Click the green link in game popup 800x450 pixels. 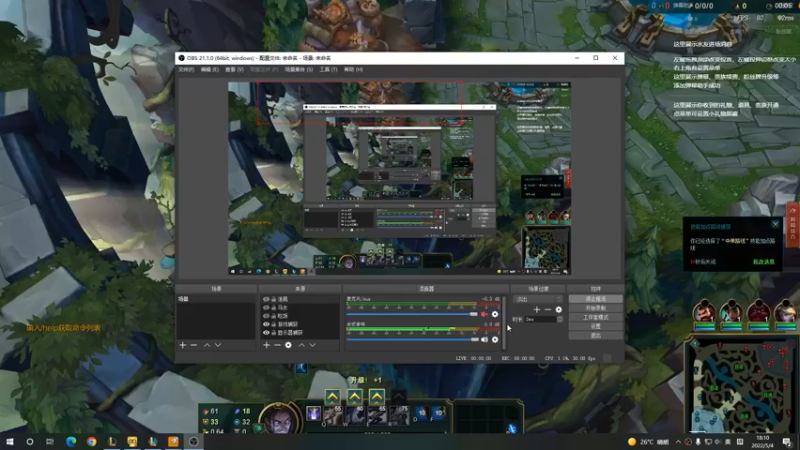point(764,262)
